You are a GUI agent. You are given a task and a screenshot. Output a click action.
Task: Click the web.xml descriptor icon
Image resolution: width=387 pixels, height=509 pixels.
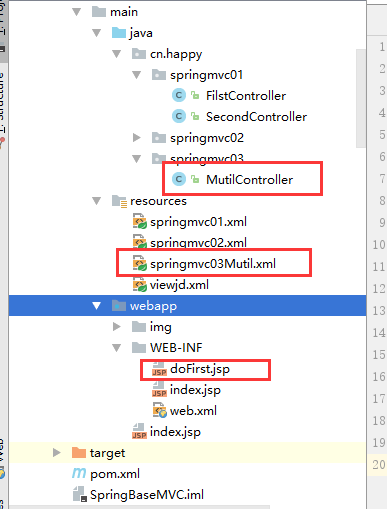[x=160, y=411]
